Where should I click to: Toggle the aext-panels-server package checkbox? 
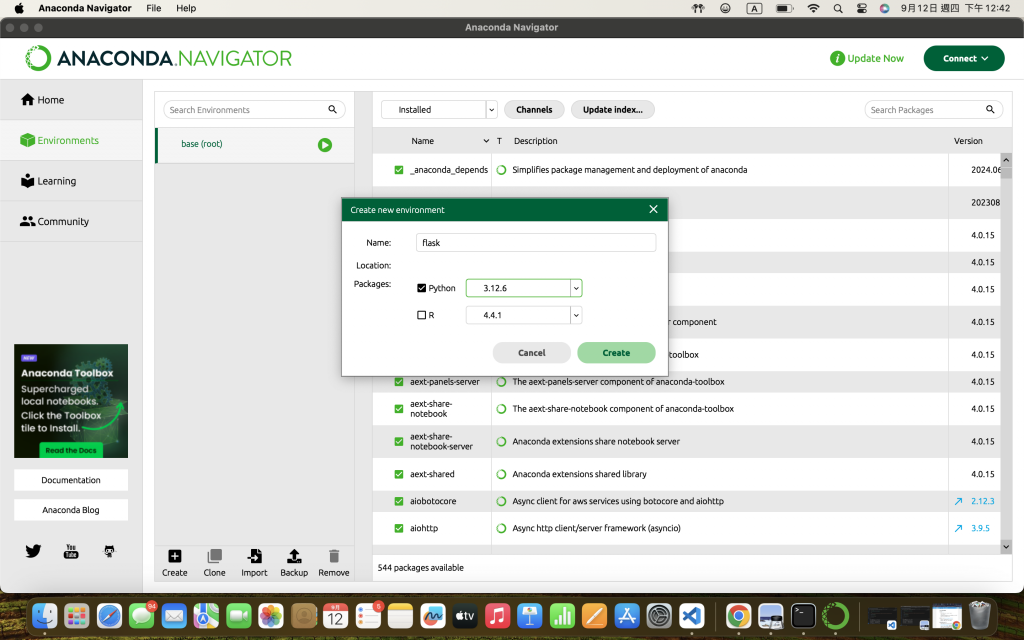pos(398,382)
